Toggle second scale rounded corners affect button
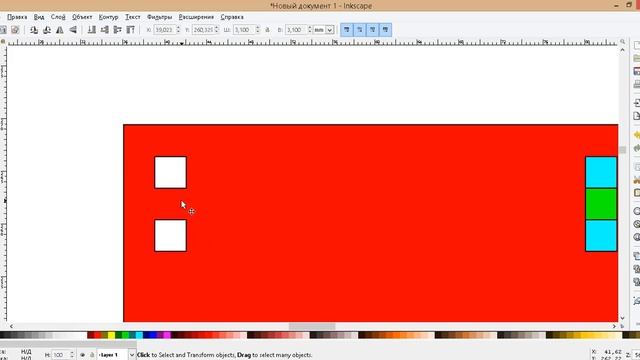Viewport: 640px width, 360px height. pyautogui.click(x=360, y=30)
